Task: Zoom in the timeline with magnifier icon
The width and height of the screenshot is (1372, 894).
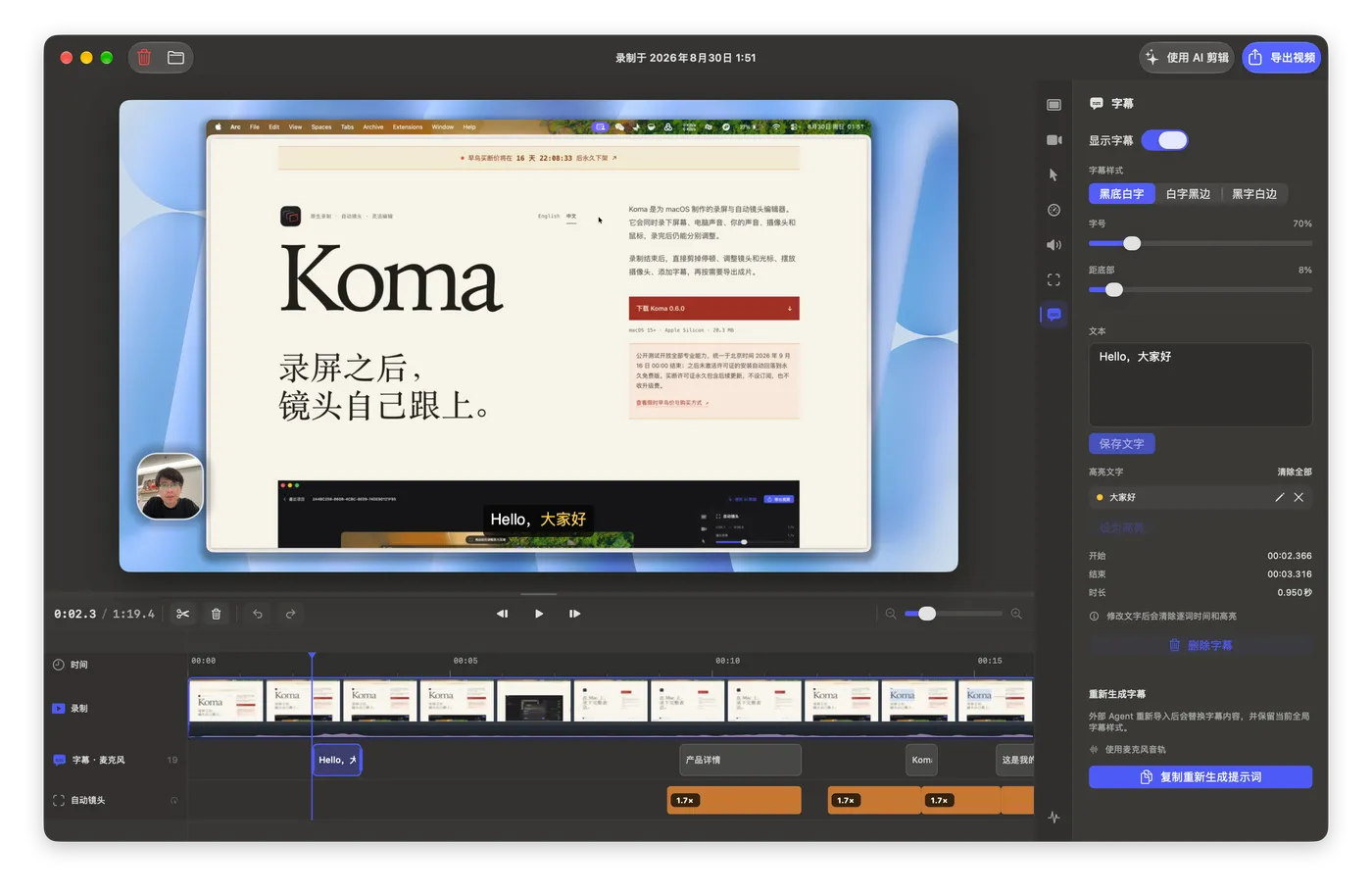Action: click(x=1016, y=614)
